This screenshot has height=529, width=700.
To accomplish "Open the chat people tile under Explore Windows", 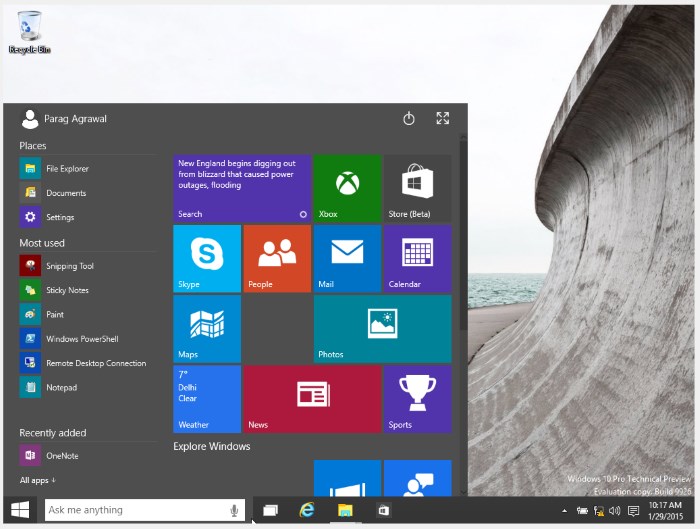I will [417, 478].
